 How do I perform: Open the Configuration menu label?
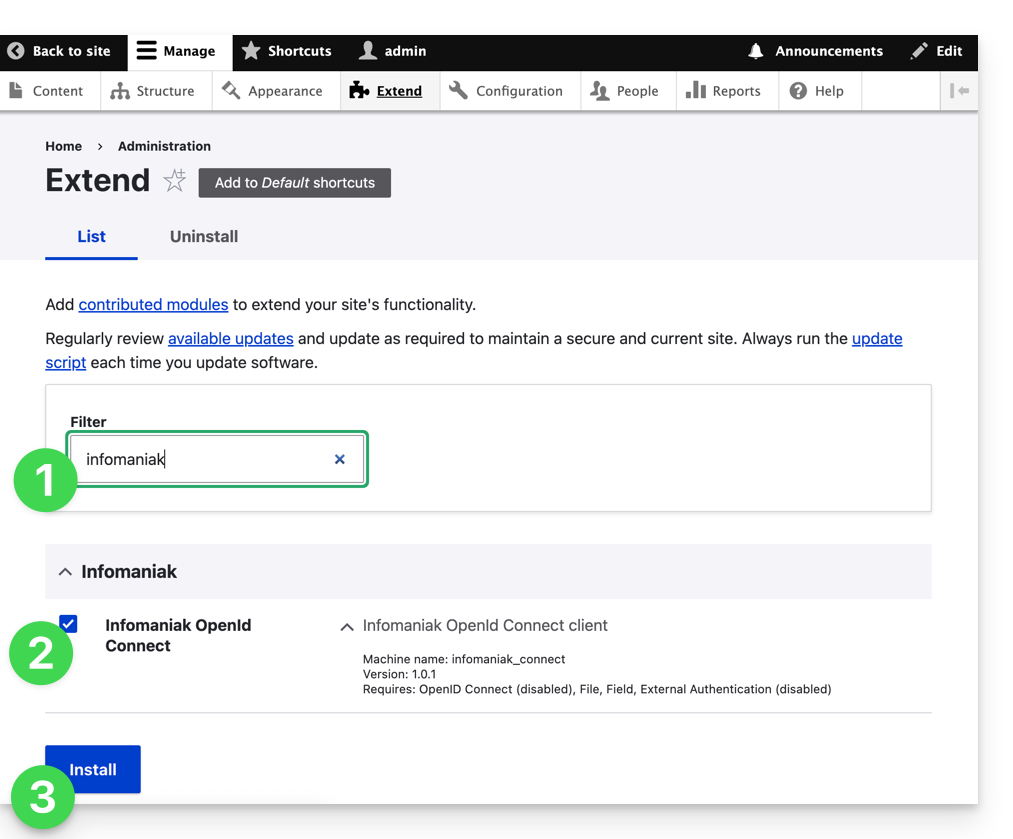tap(519, 91)
